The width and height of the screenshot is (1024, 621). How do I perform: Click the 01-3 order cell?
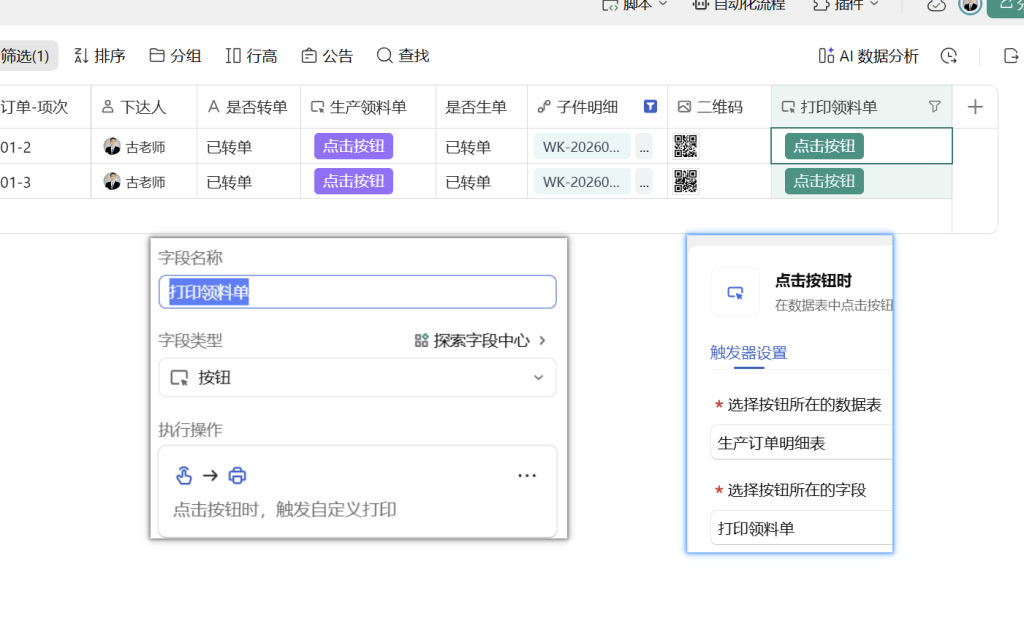45,182
